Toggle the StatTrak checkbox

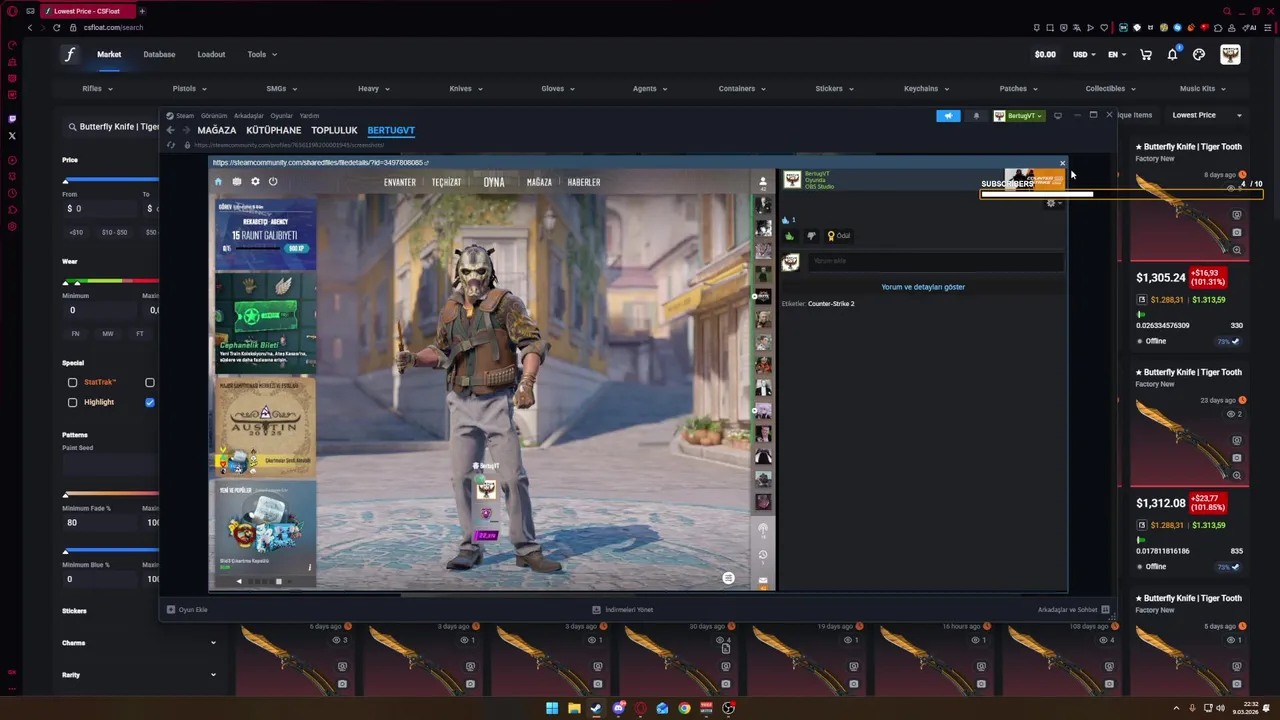72,382
